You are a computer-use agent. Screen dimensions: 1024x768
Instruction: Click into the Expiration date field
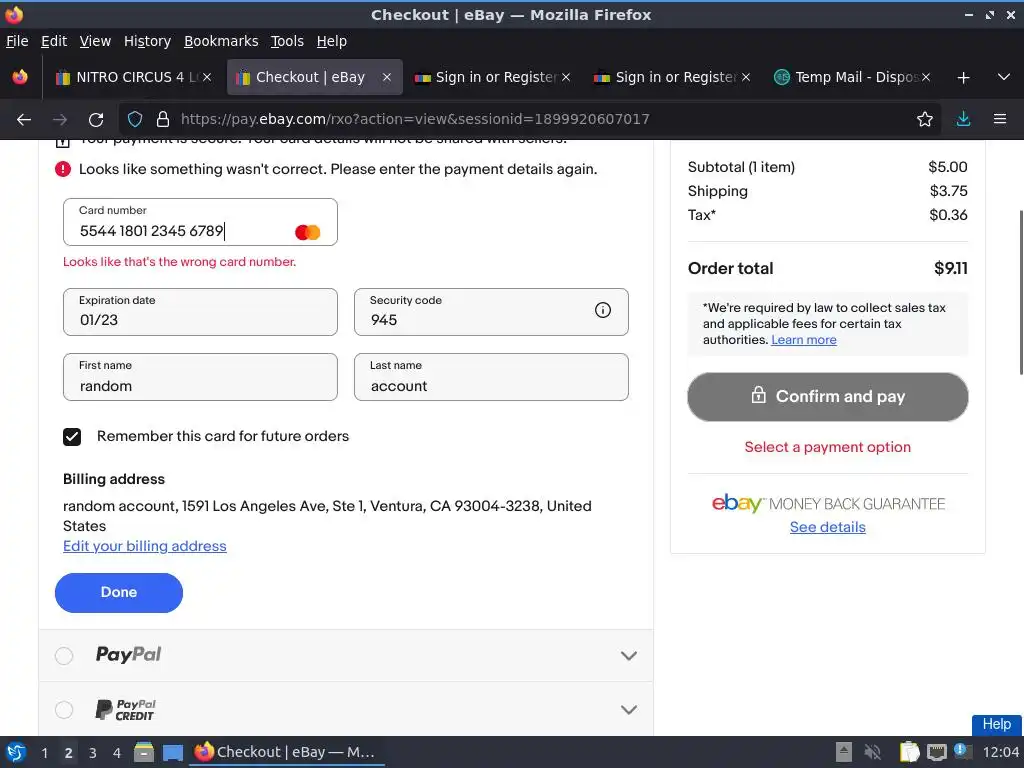tap(200, 312)
